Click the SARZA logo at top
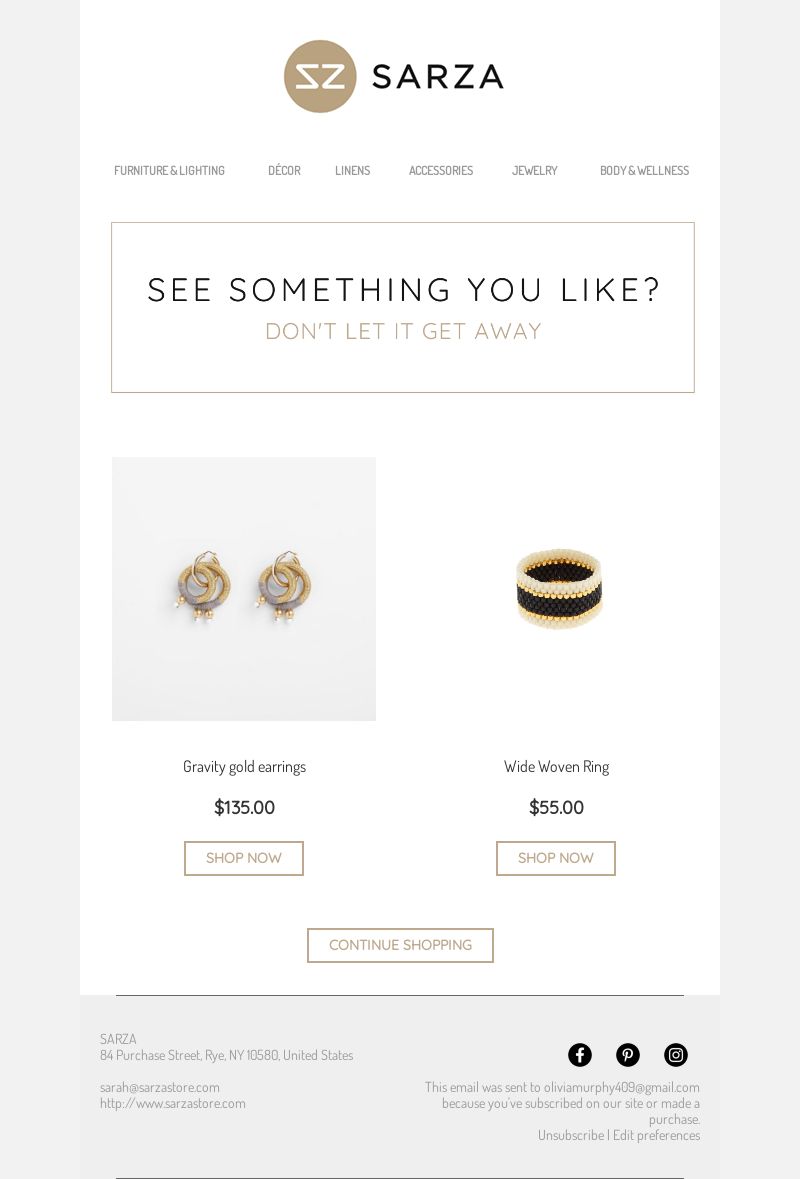Screen dimensions: 800x1179 [x=394, y=77]
